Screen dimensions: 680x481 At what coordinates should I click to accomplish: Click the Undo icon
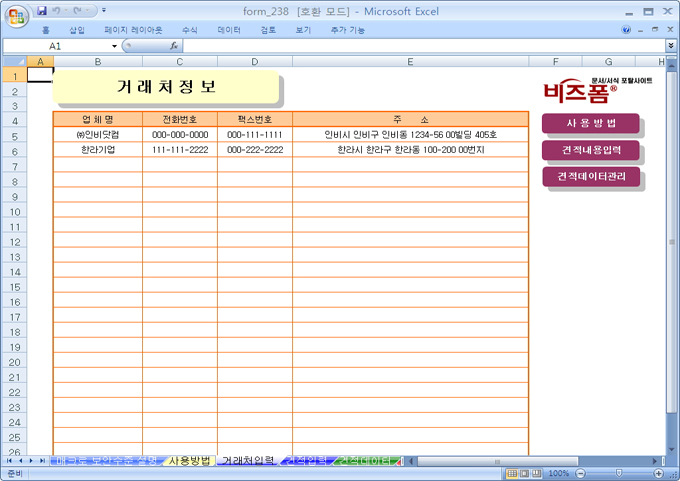(59, 11)
